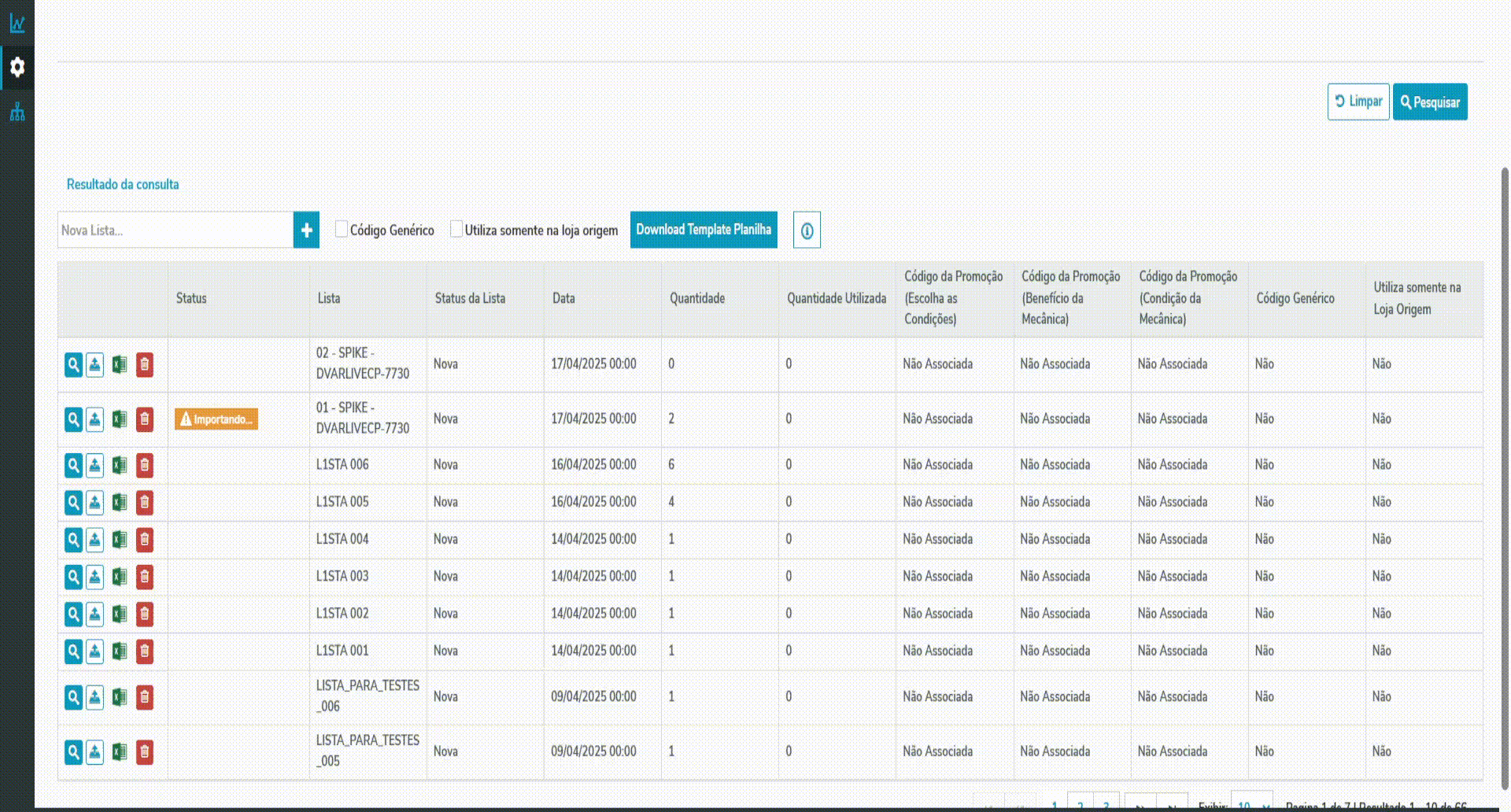Delete list 01 - SPIKE - DVARLIVECP-7730
This screenshot has width=1511, height=812.
145,419
